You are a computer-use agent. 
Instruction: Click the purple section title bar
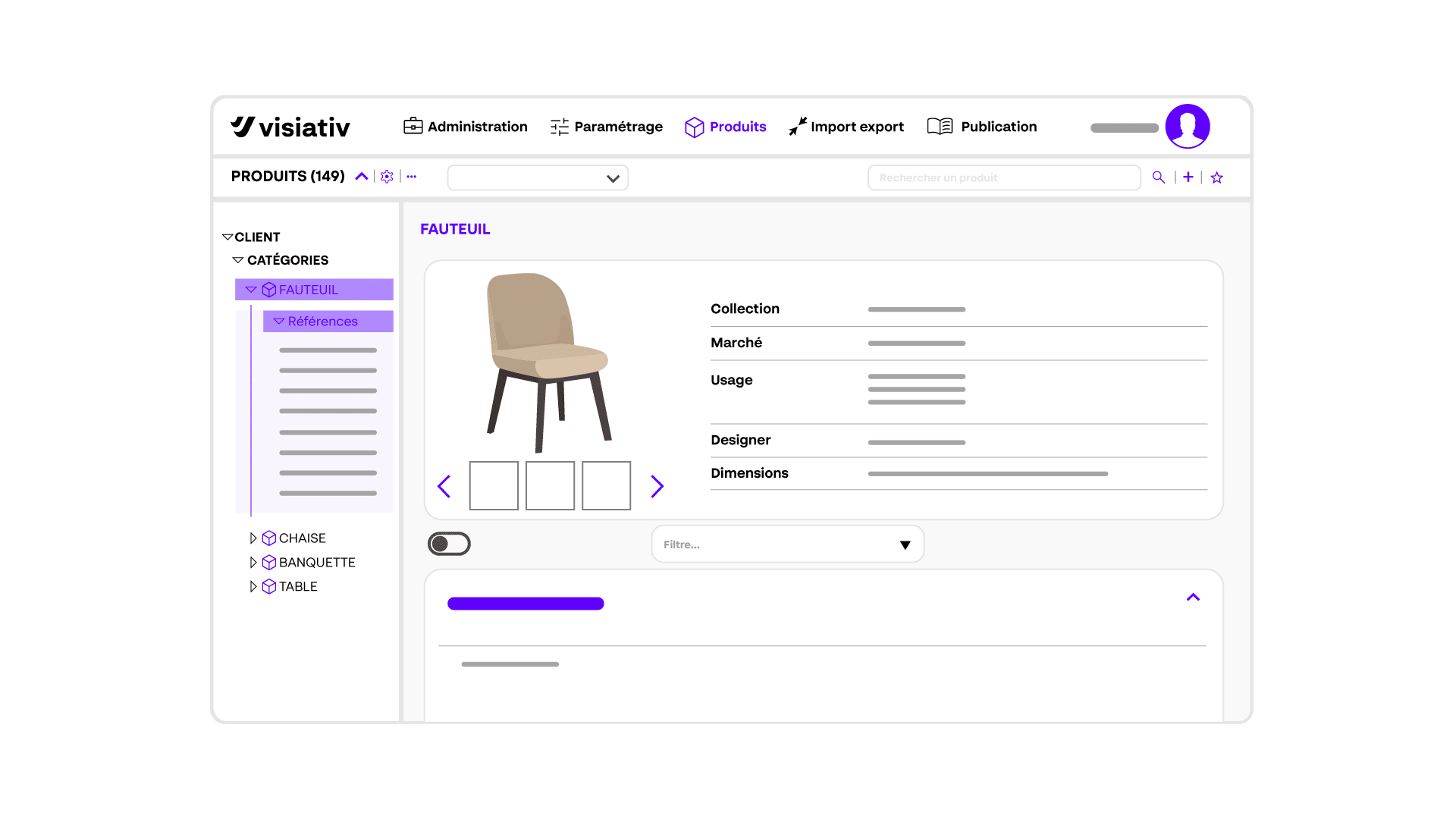[x=526, y=604]
